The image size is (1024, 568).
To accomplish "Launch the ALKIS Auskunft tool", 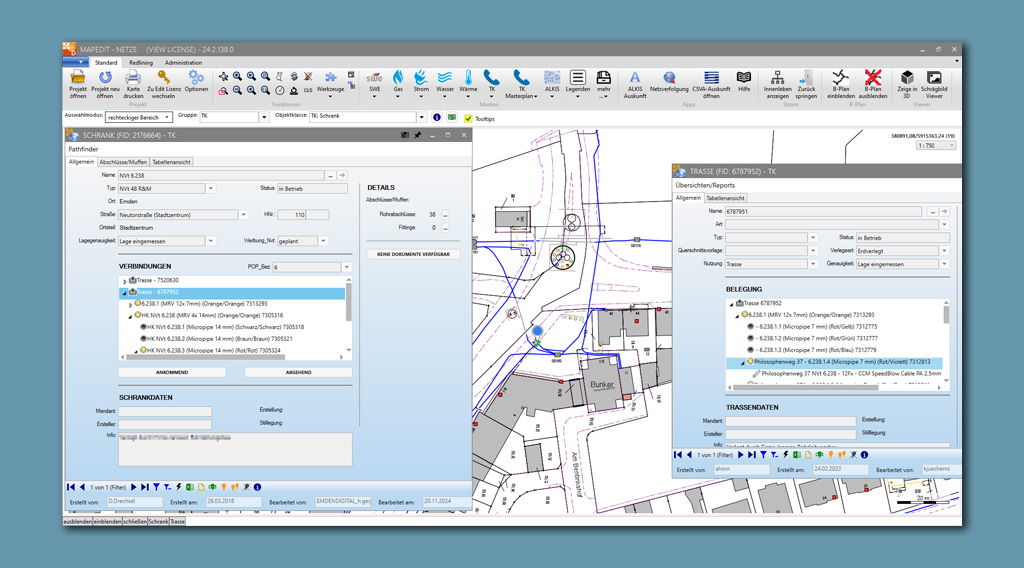I will (x=635, y=78).
